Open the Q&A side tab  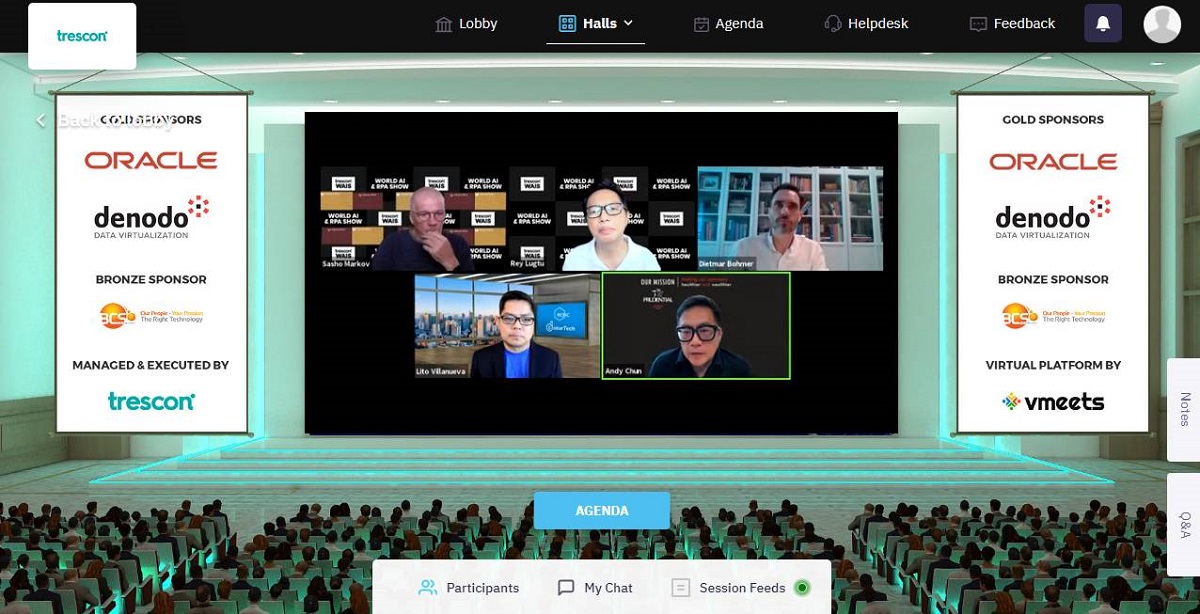pos(1184,524)
